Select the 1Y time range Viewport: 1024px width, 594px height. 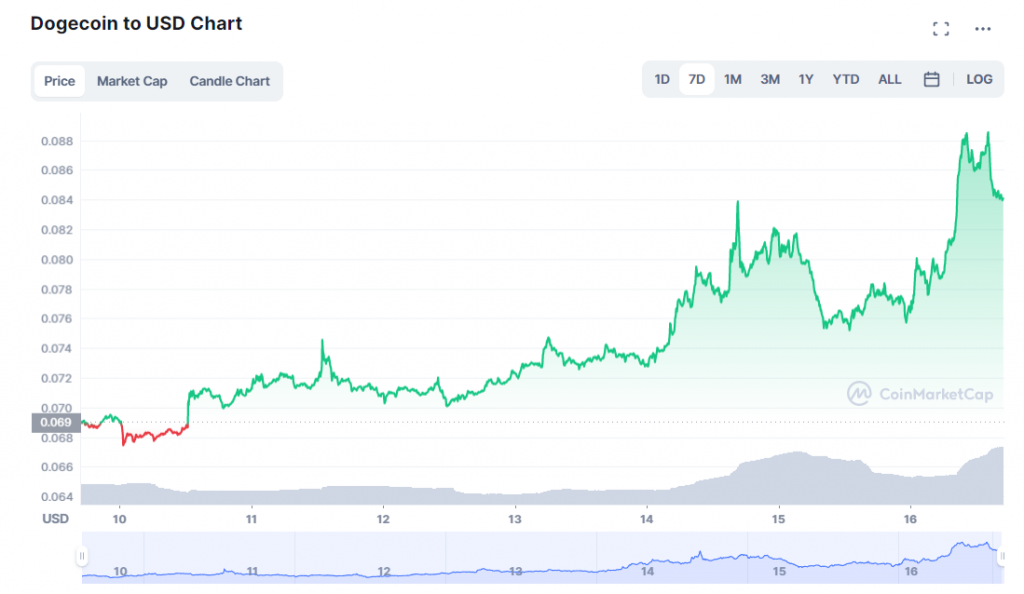click(x=806, y=78)
